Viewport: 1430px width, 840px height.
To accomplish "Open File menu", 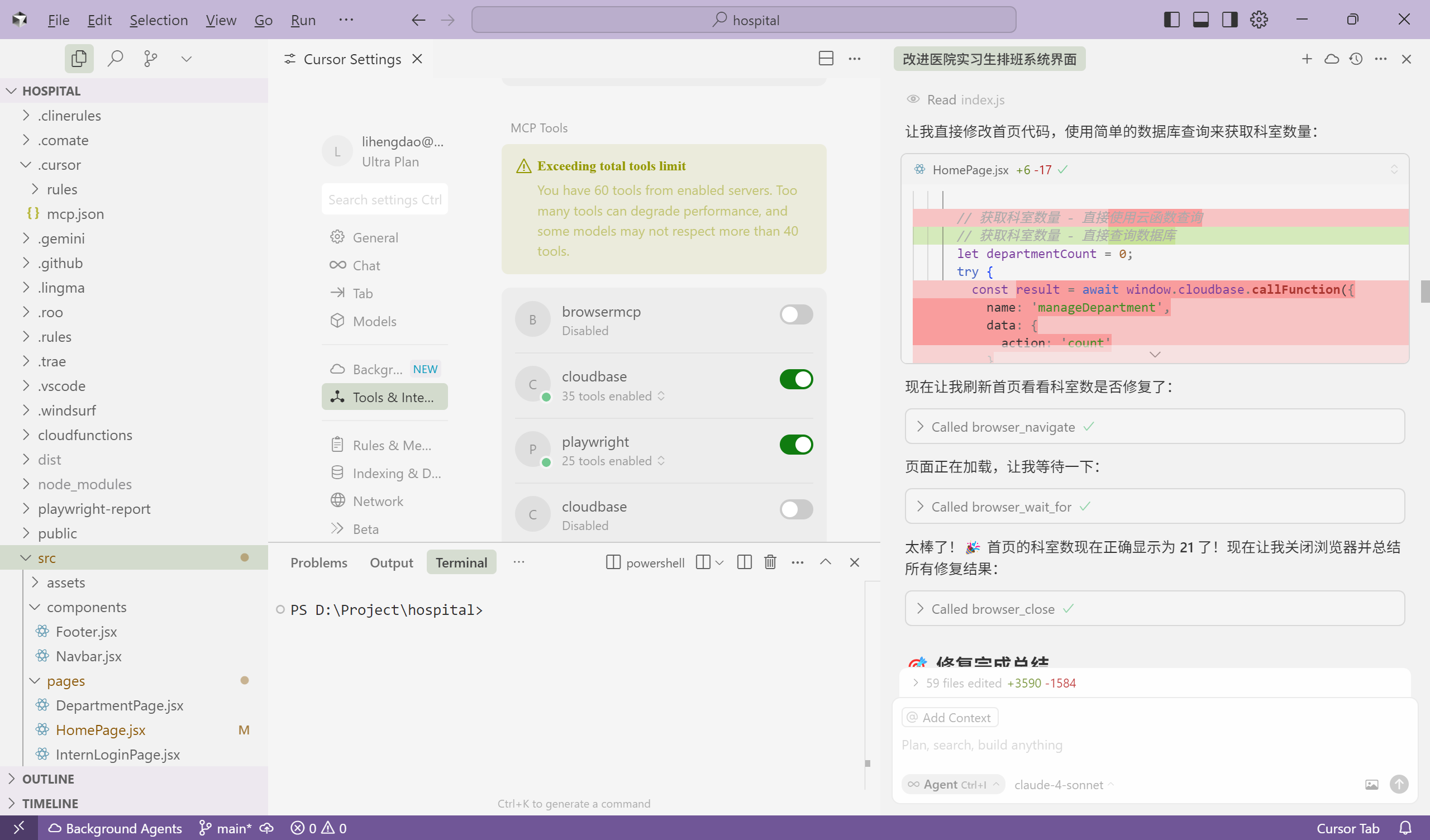I will coord(59,20).
